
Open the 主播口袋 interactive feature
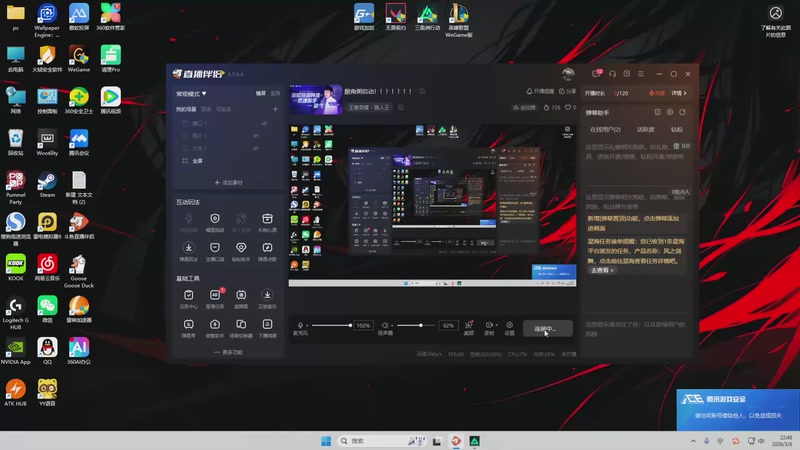pos(215,252)
